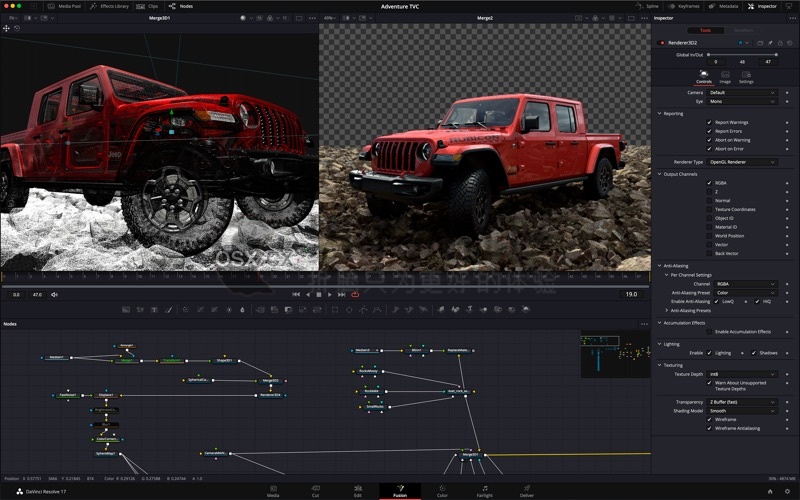Open the Eye dropdown set to Mono

point(742,102)
